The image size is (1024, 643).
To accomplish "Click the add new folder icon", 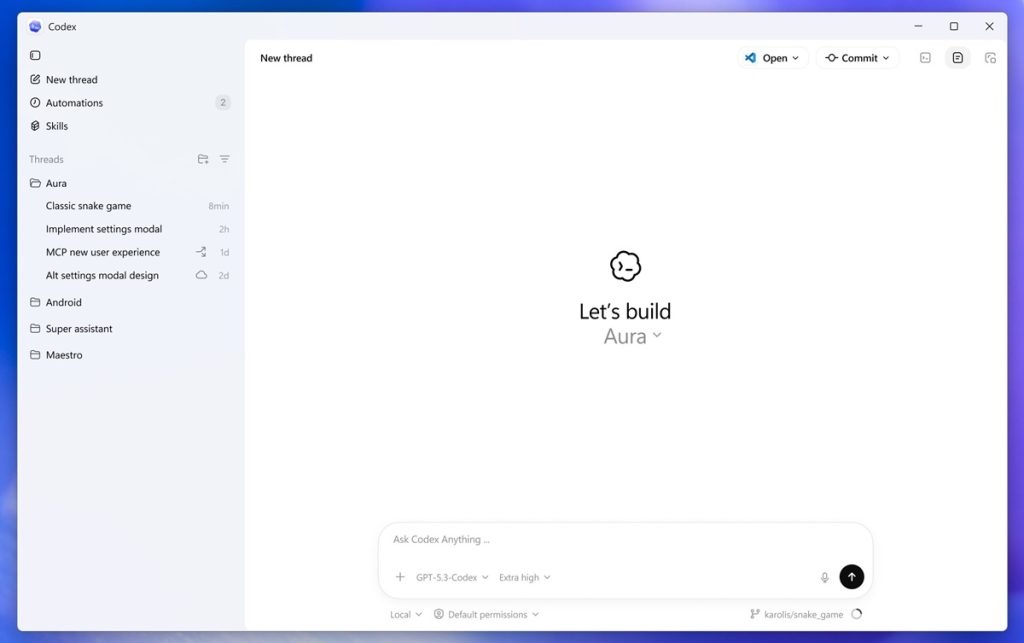I will [203, 159].
